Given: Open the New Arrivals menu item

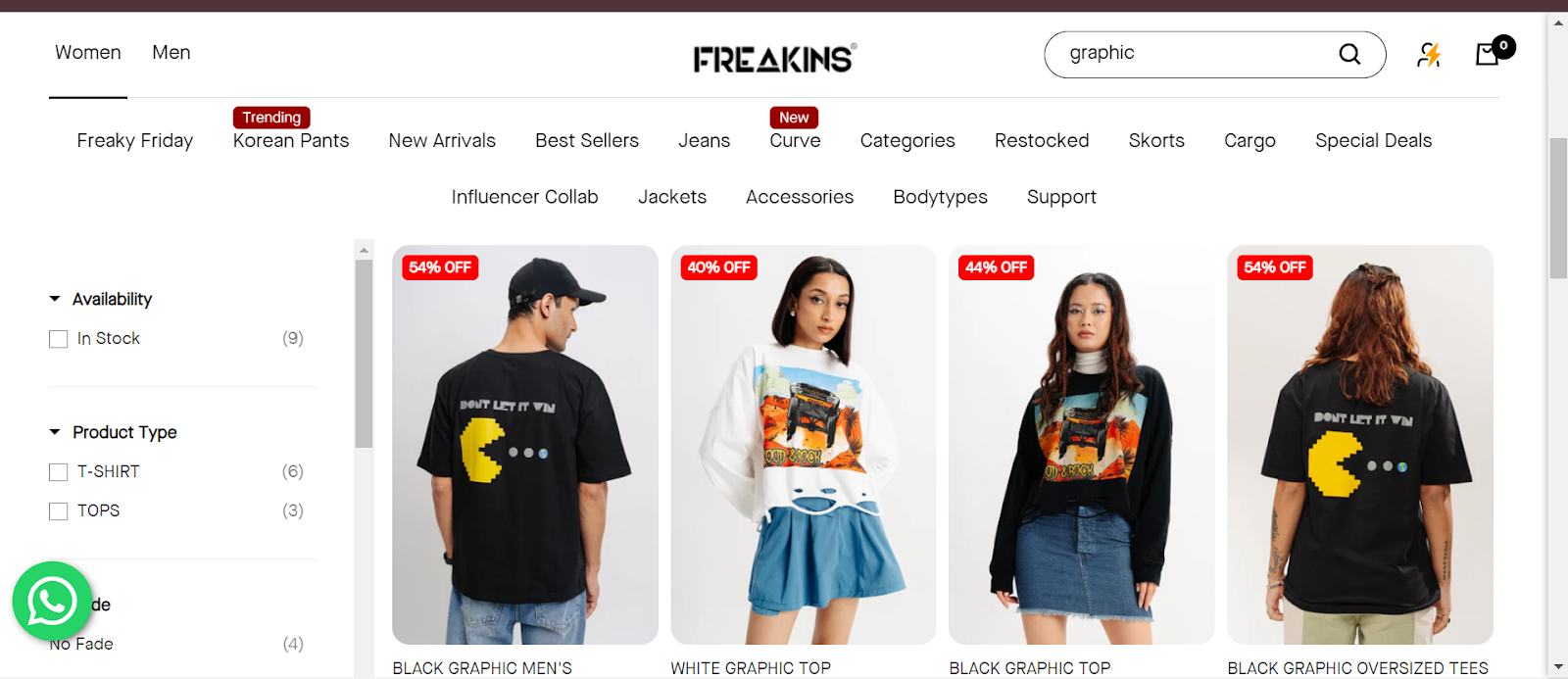Looking at the screenshot, I should point(442,140).
